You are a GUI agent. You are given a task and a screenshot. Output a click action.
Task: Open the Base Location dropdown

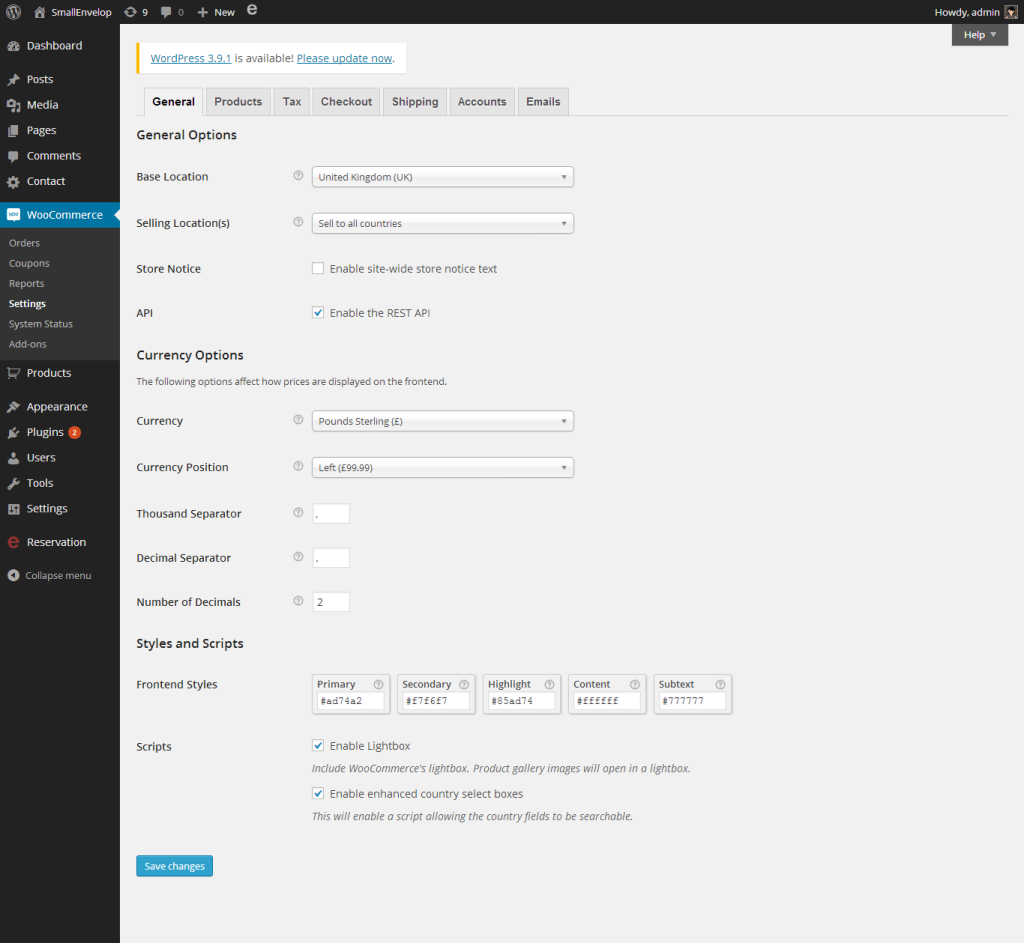(443, 177)
